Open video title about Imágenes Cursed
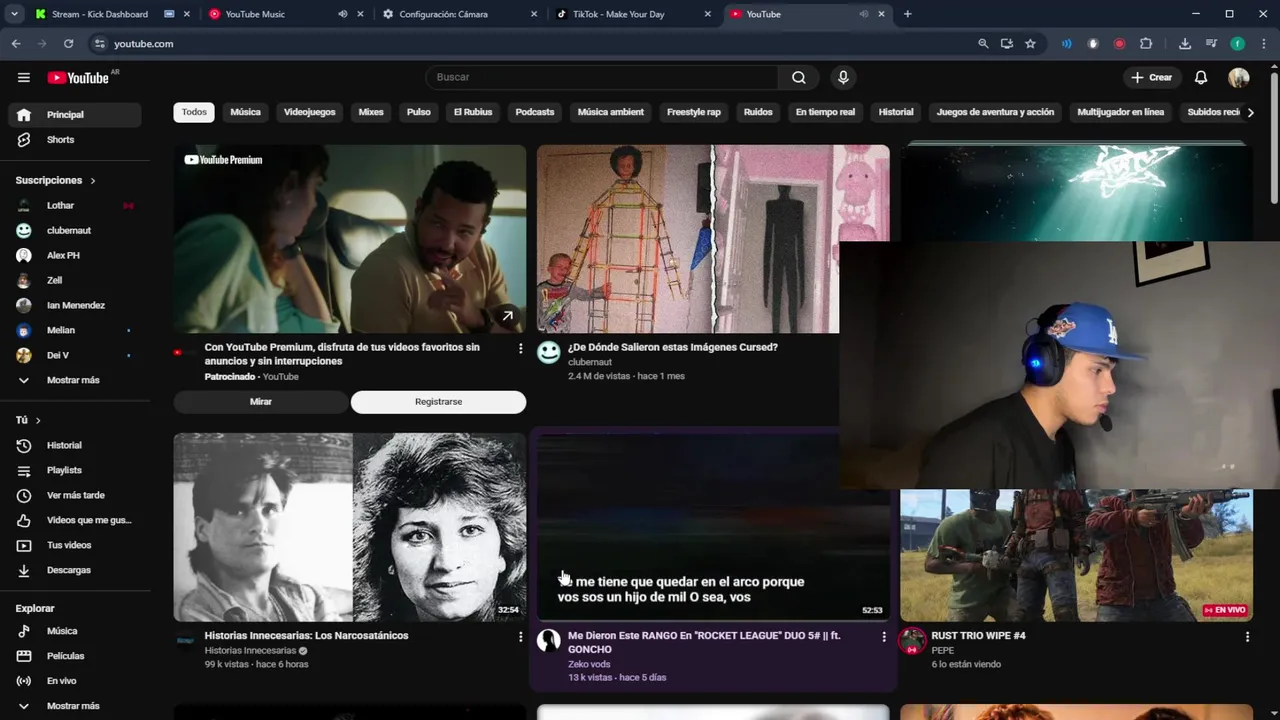The height and width of the screenshot is (720, 1280). tap(672, 347)
